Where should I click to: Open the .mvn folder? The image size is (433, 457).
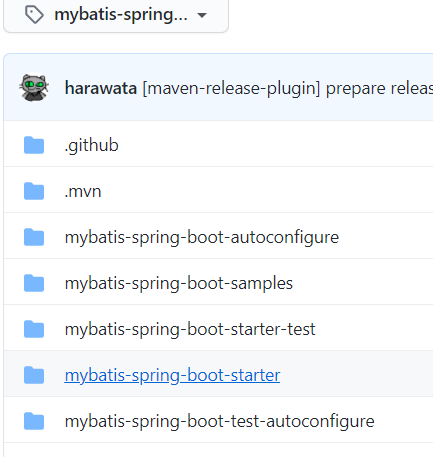83,192
